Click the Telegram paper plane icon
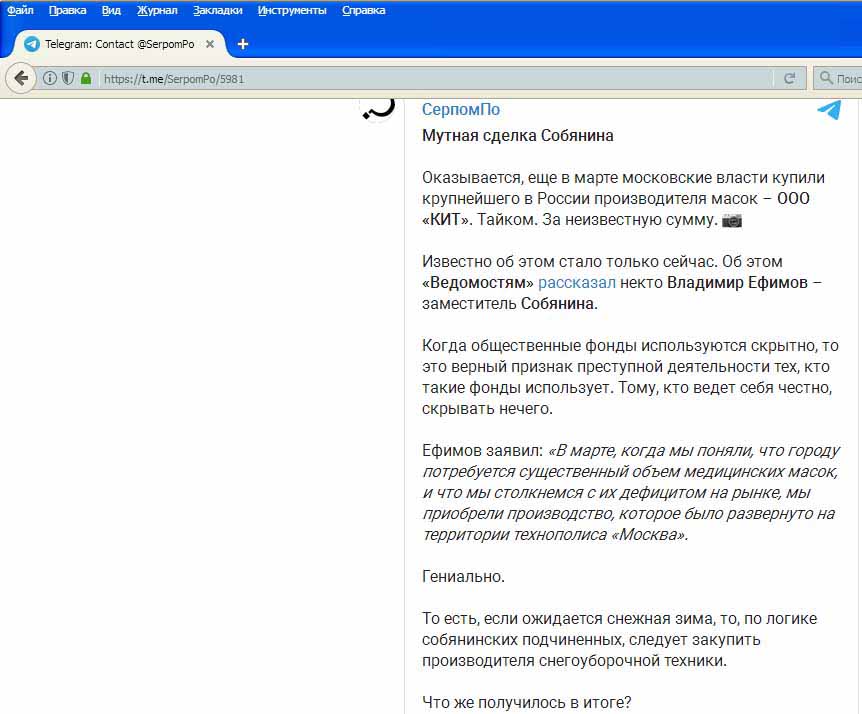The width and height of the screenshot is (862, 714). 830,109
